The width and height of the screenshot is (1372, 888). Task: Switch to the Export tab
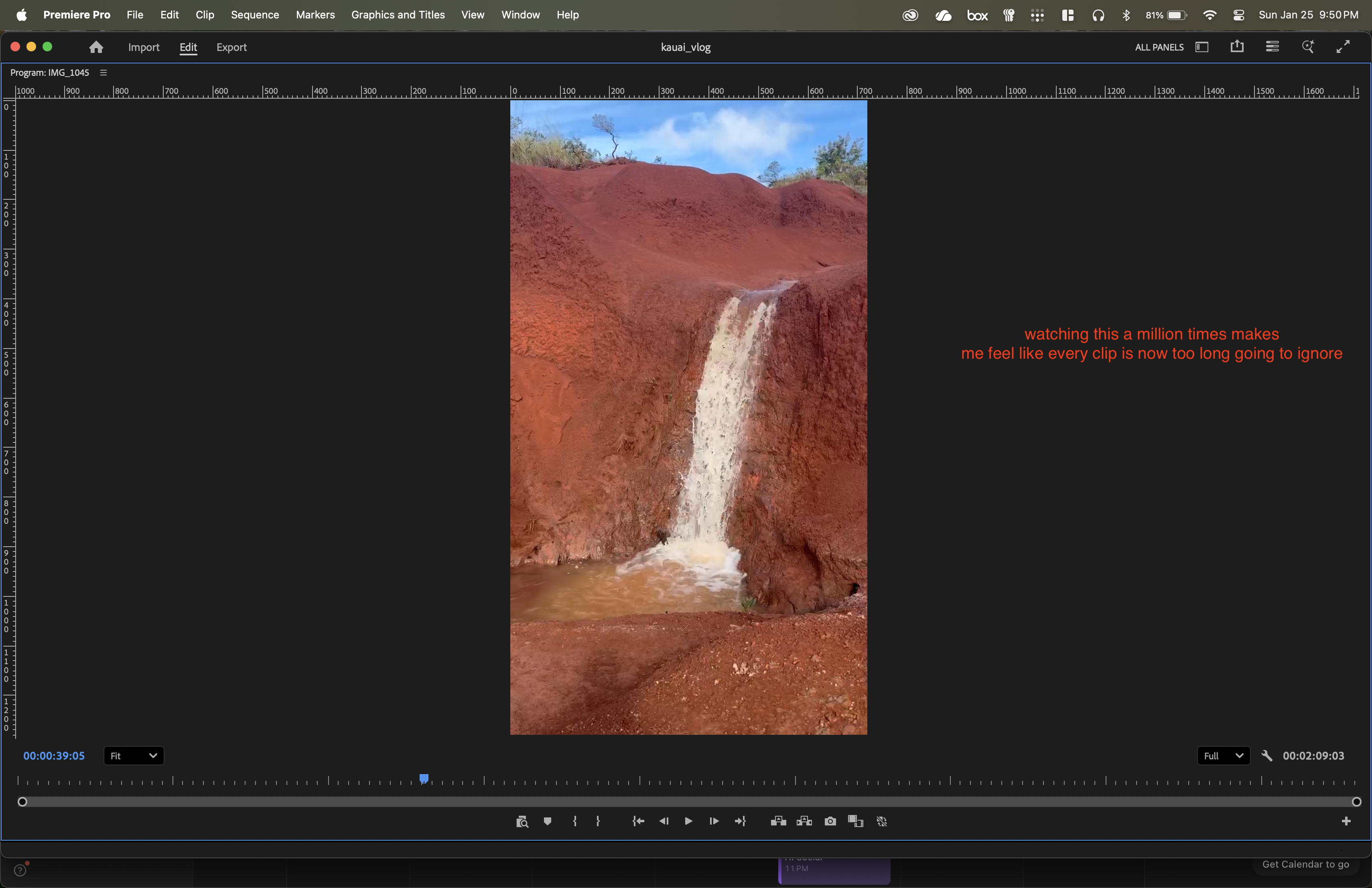[x=231, y=47]
